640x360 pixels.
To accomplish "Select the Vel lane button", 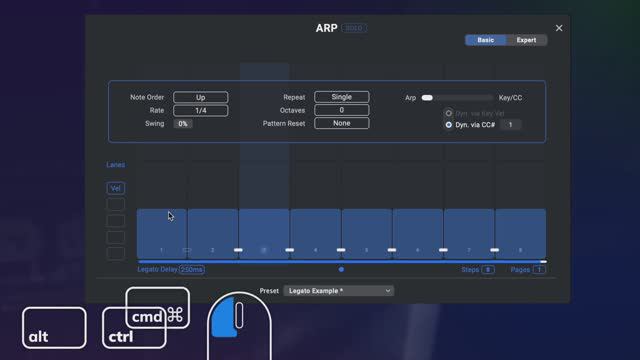I will pos(116,188).
